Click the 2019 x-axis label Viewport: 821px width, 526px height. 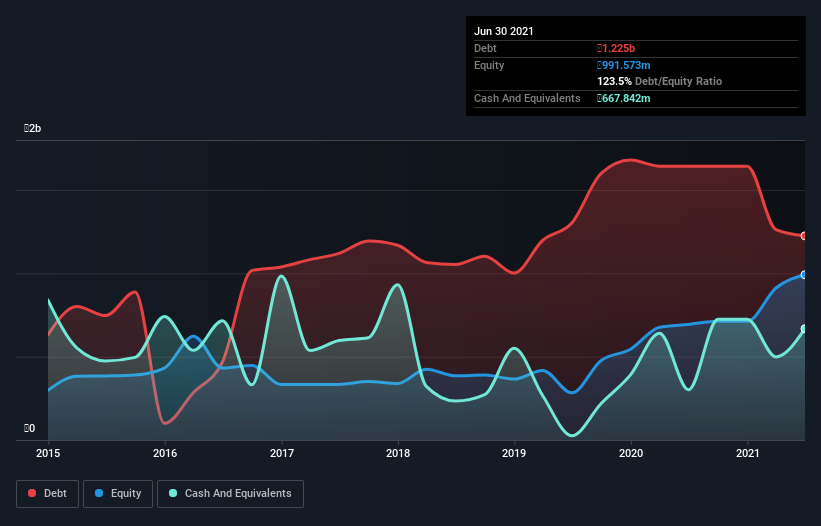point(514,453)
